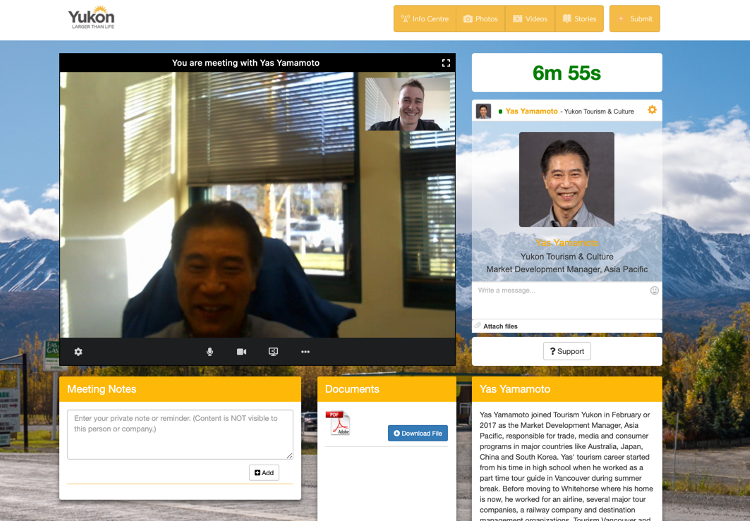Click Yas Yamamoto name in chat header

click(x=531, y=111)
